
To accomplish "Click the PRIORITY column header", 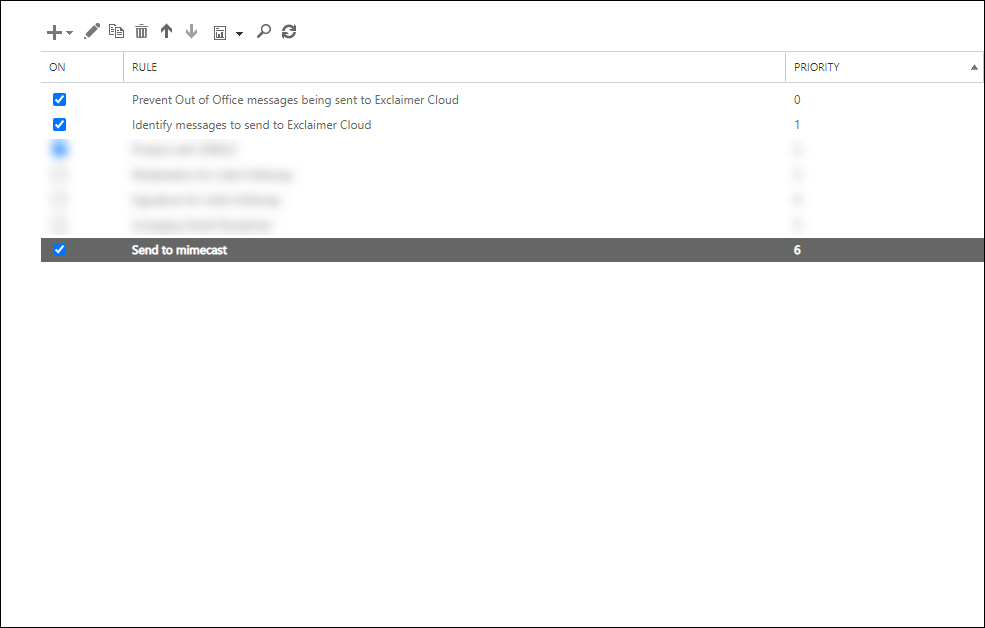I will pyautogui.click(x=817, y=68).
